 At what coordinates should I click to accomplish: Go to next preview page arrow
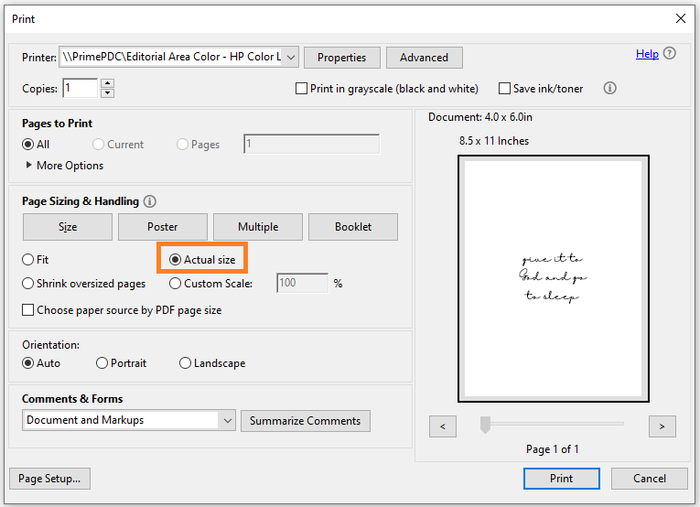coord(662,426)
